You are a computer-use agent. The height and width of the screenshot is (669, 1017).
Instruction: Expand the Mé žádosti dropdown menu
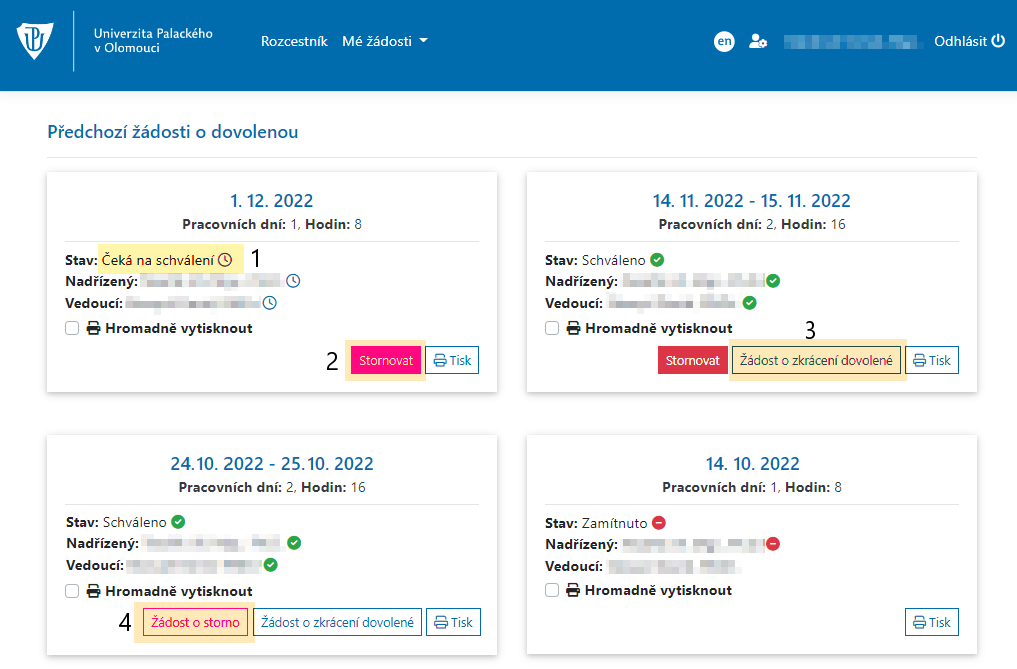coord(385,41)
